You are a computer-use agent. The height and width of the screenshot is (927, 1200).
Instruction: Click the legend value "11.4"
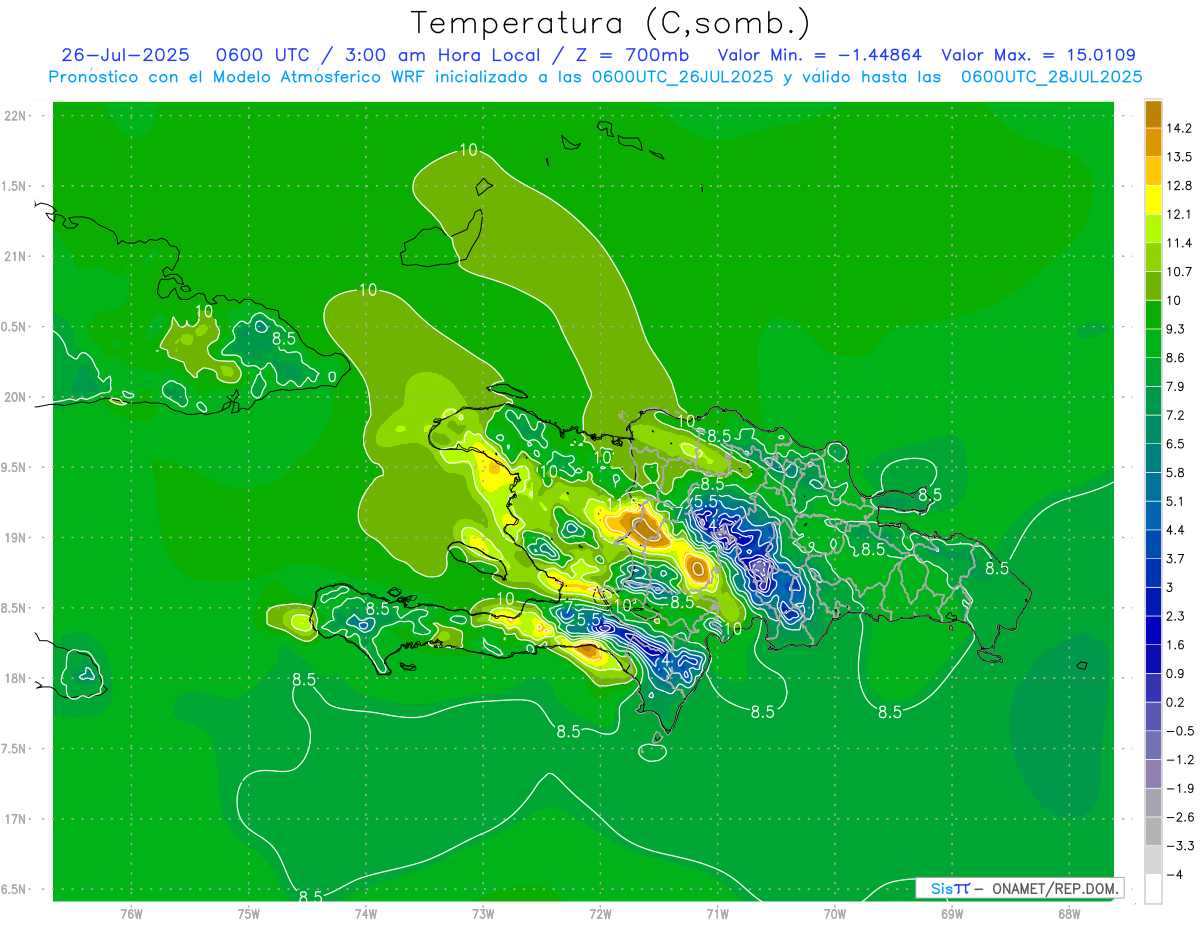[1178, 243]
